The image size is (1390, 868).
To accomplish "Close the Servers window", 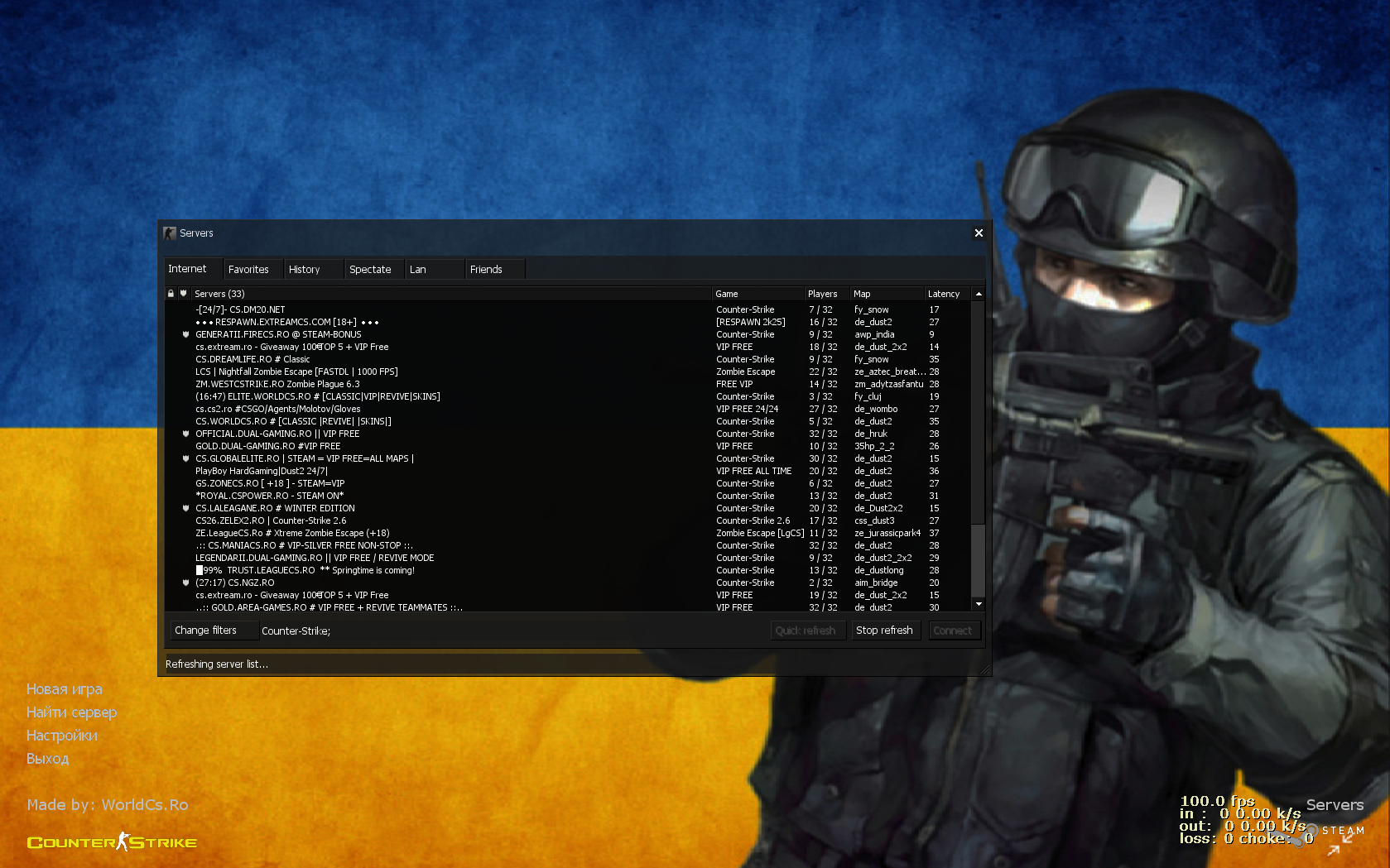I will pos(979,233).
